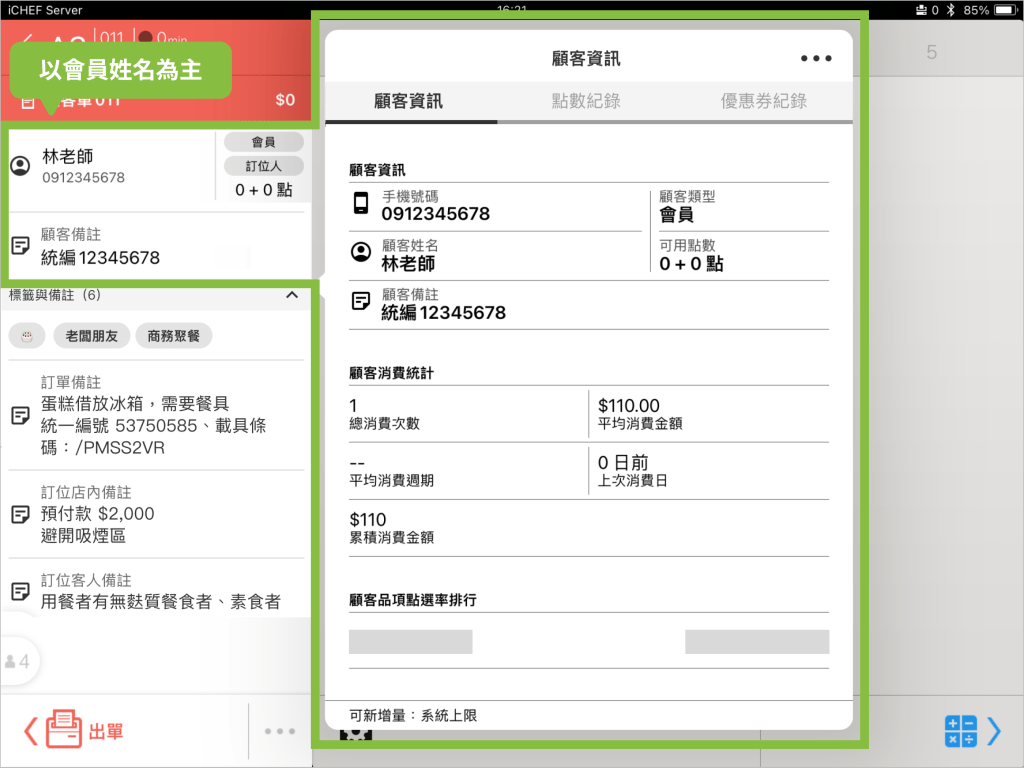Tap the note icon beside 訂位店內備註
The width and height of the screenshot is (1024, 768).
click(20, 515)
